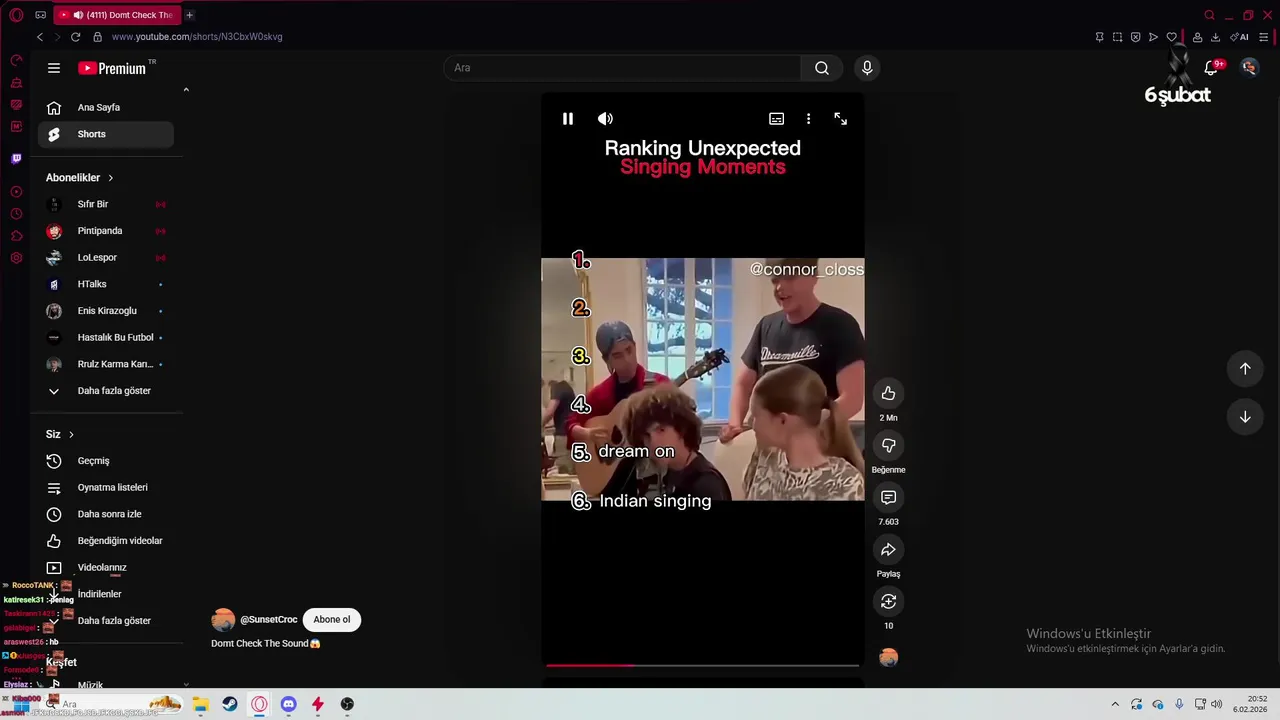
Task: Mute the Shorts video volume
Action: point(605,119)
